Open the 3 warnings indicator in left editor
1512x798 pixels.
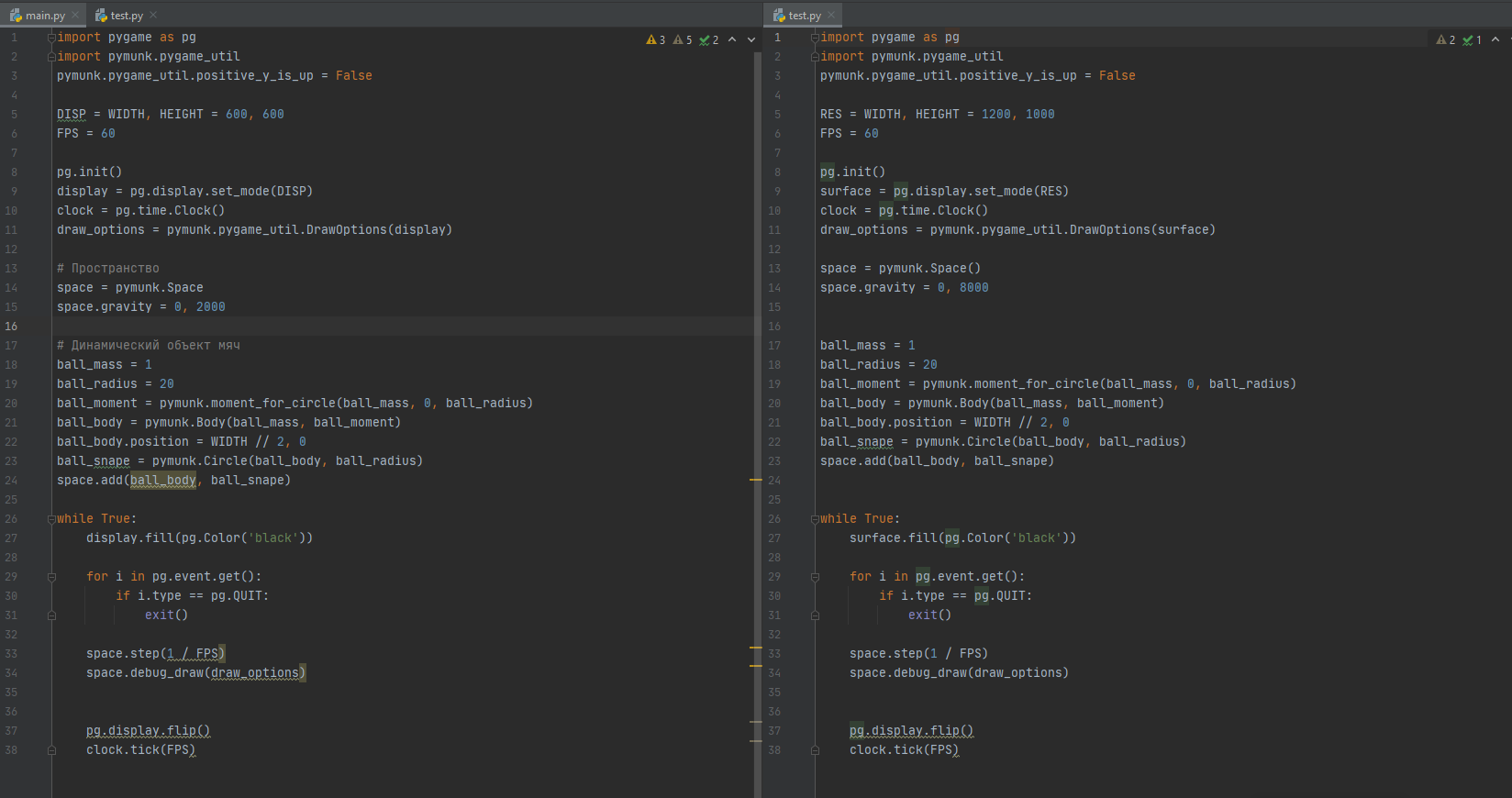tap(656, 40)
